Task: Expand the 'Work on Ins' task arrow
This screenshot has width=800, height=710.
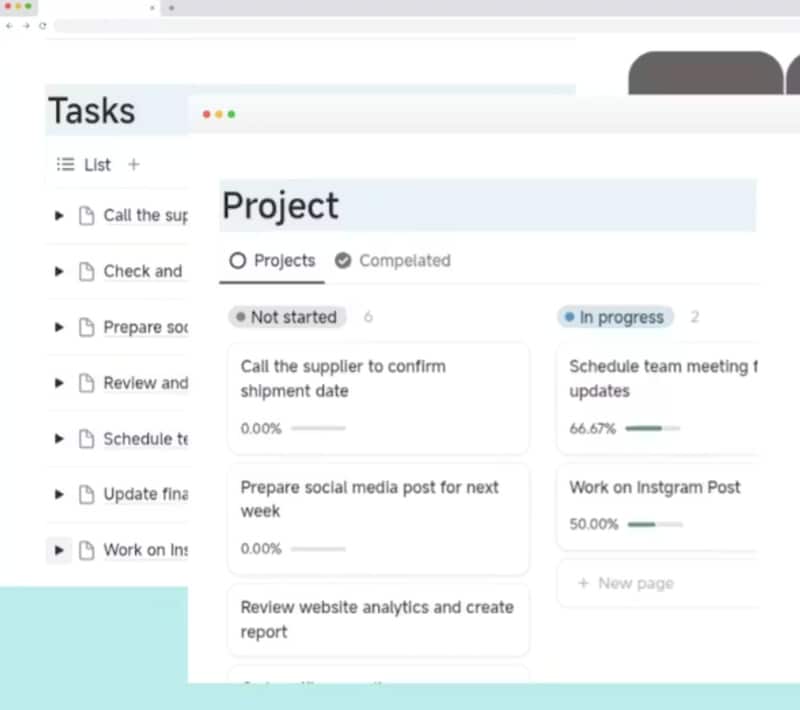Action: [x=59, y=550]
